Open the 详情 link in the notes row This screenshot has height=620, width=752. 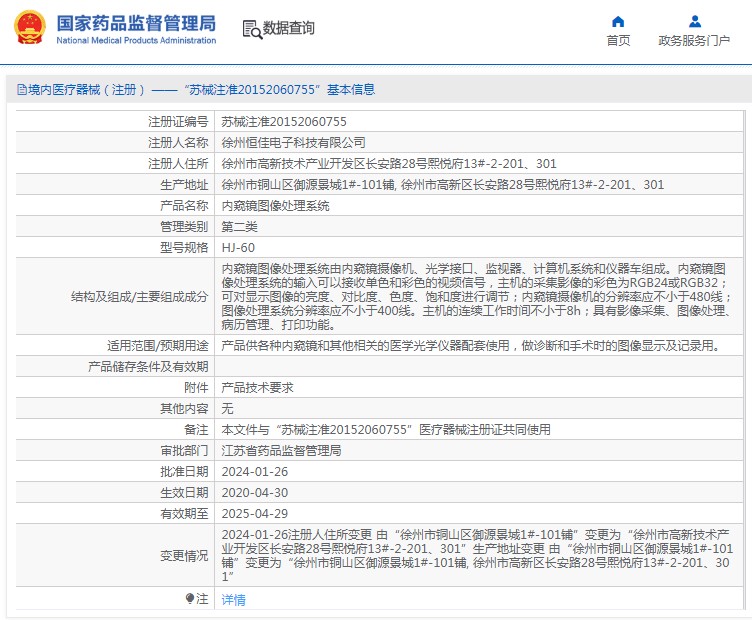click(233, 600)
